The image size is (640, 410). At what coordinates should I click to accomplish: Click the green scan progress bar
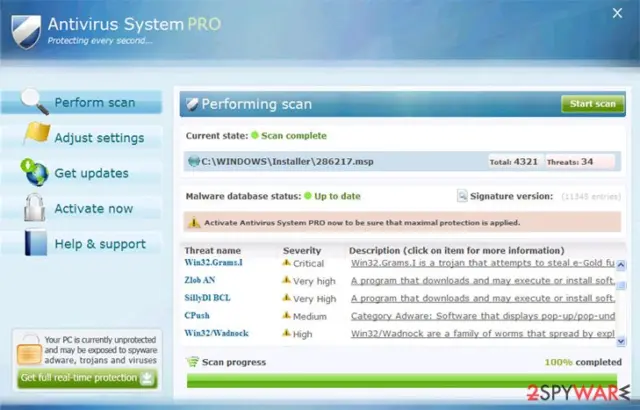pos(402,381)
